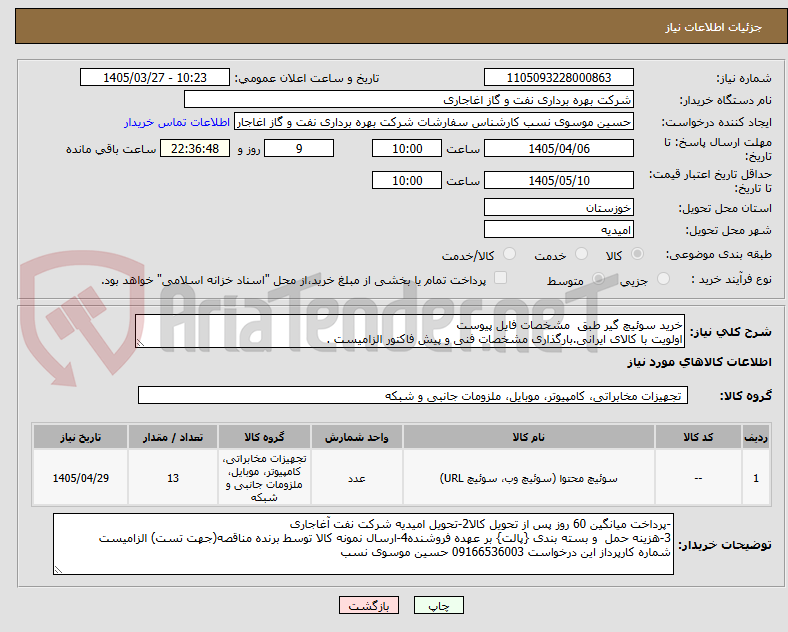Viewport: 788px width, 632px height.
Task: Click the quantity cell showing 13
Action: 173,478
